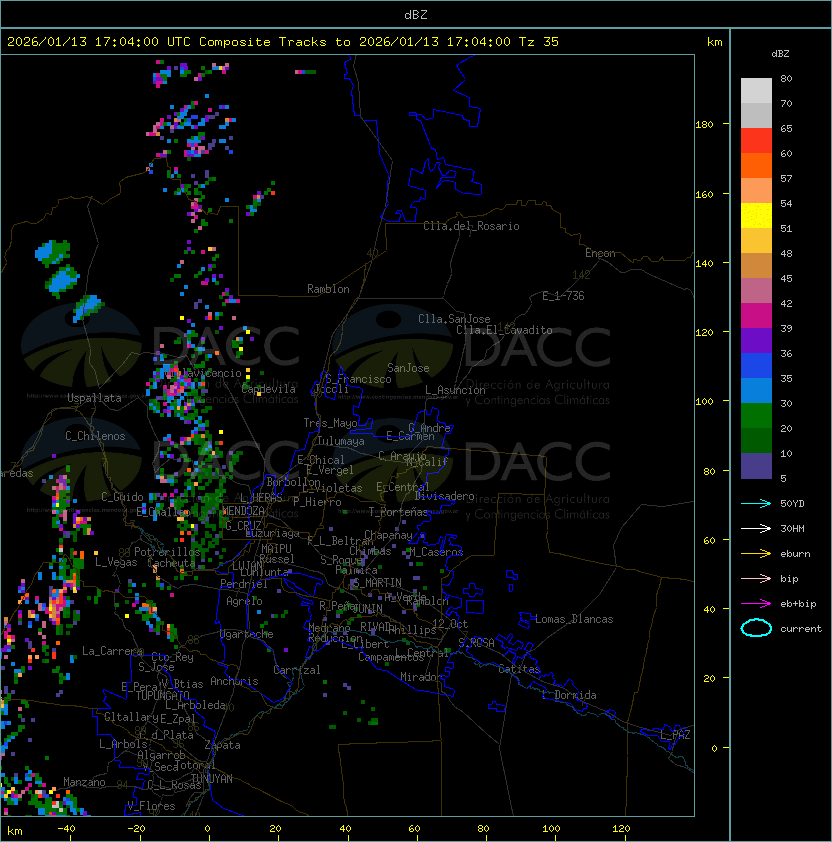Pick the bright yellow 54 dBZ swatch
Image resolution: width=832 pixels, height=842 pixels.
756,216
